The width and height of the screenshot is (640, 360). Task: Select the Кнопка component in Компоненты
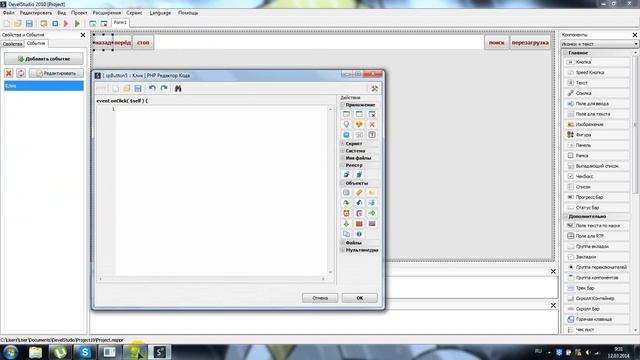pos(597,62)
